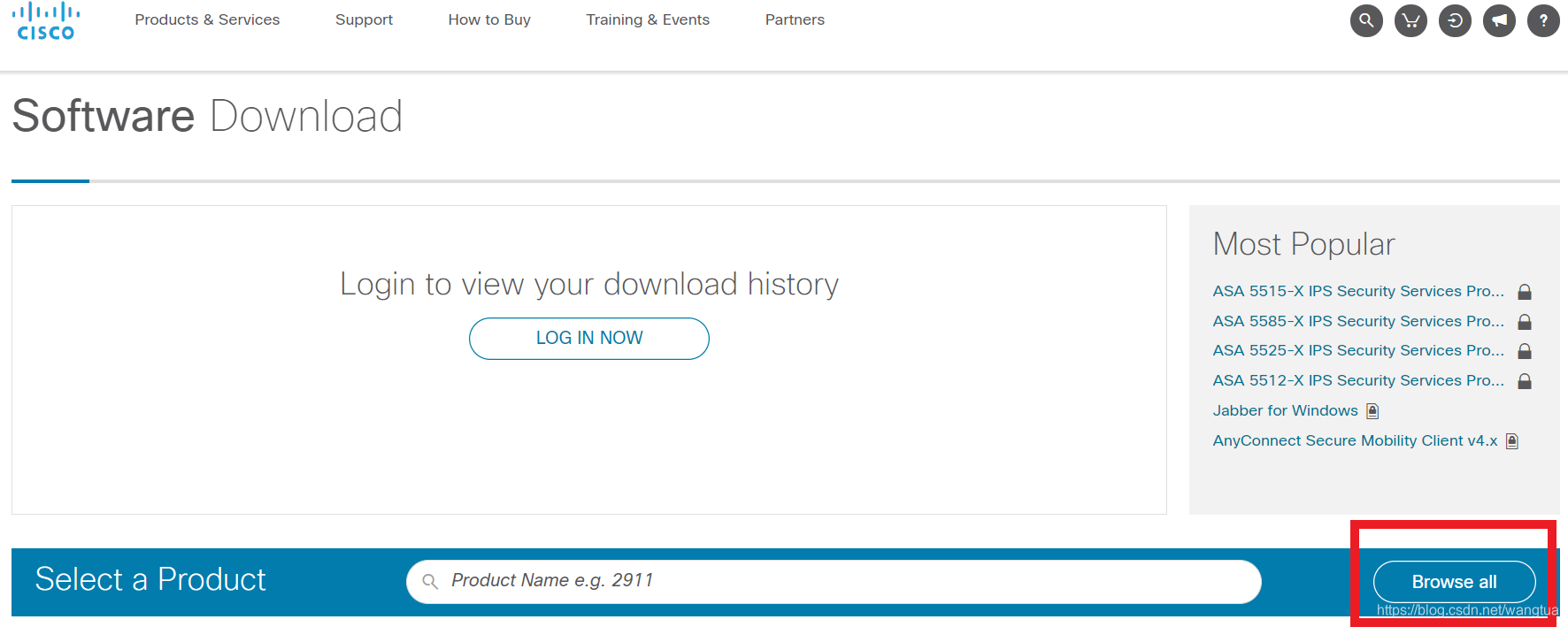Click the Select a Product label

150,580
